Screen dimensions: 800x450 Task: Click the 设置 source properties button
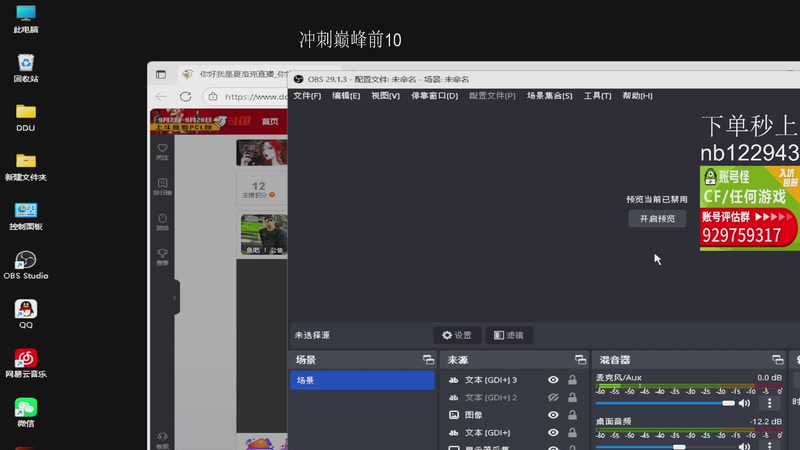[457, 335]
